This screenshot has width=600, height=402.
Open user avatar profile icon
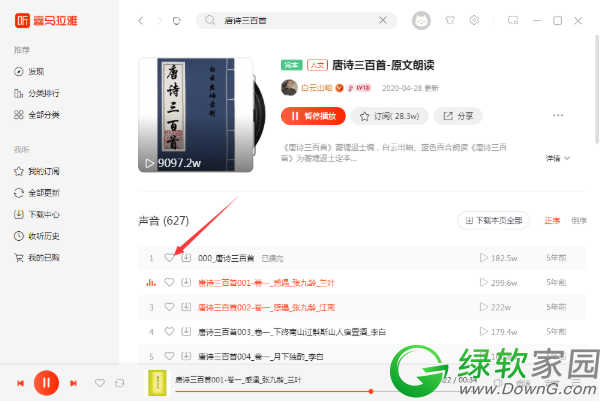[x=421, y=20]
